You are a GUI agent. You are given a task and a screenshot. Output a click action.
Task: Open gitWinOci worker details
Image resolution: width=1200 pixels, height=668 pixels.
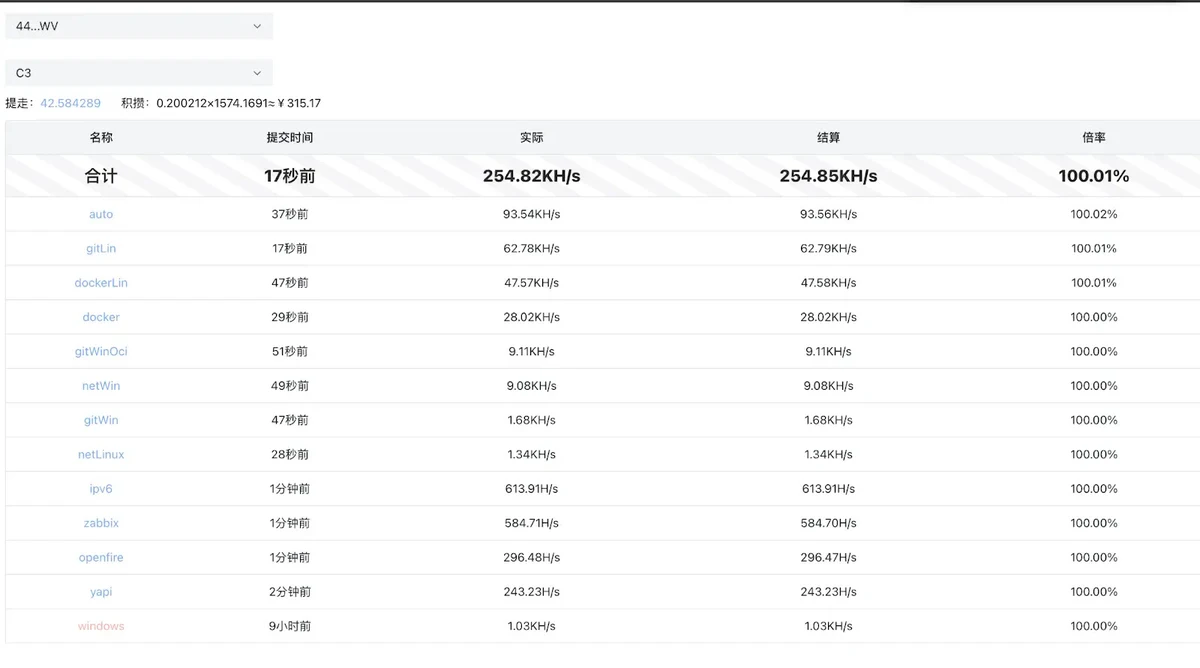[x=101, y=351]
